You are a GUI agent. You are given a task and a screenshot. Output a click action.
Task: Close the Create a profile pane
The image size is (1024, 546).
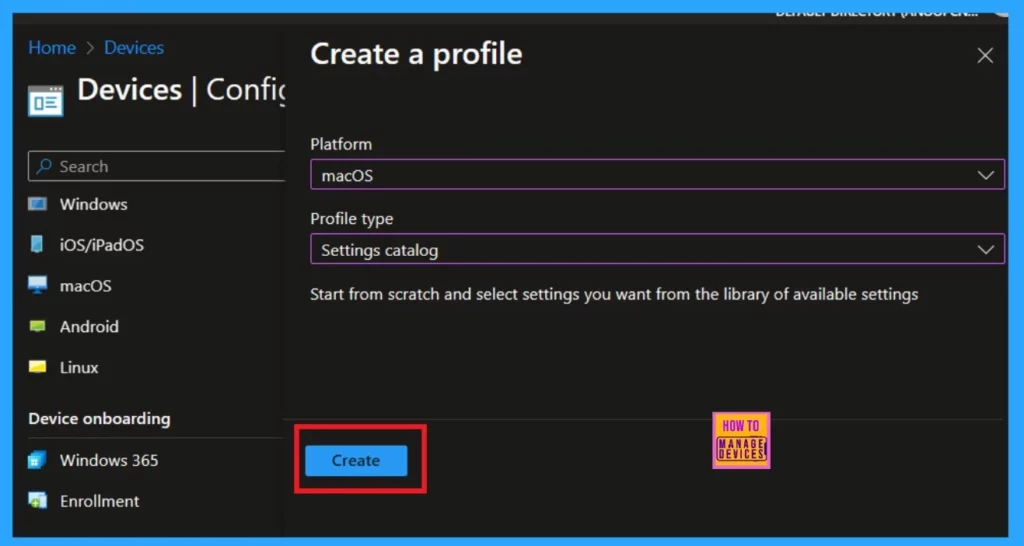(x=985, y=56)
